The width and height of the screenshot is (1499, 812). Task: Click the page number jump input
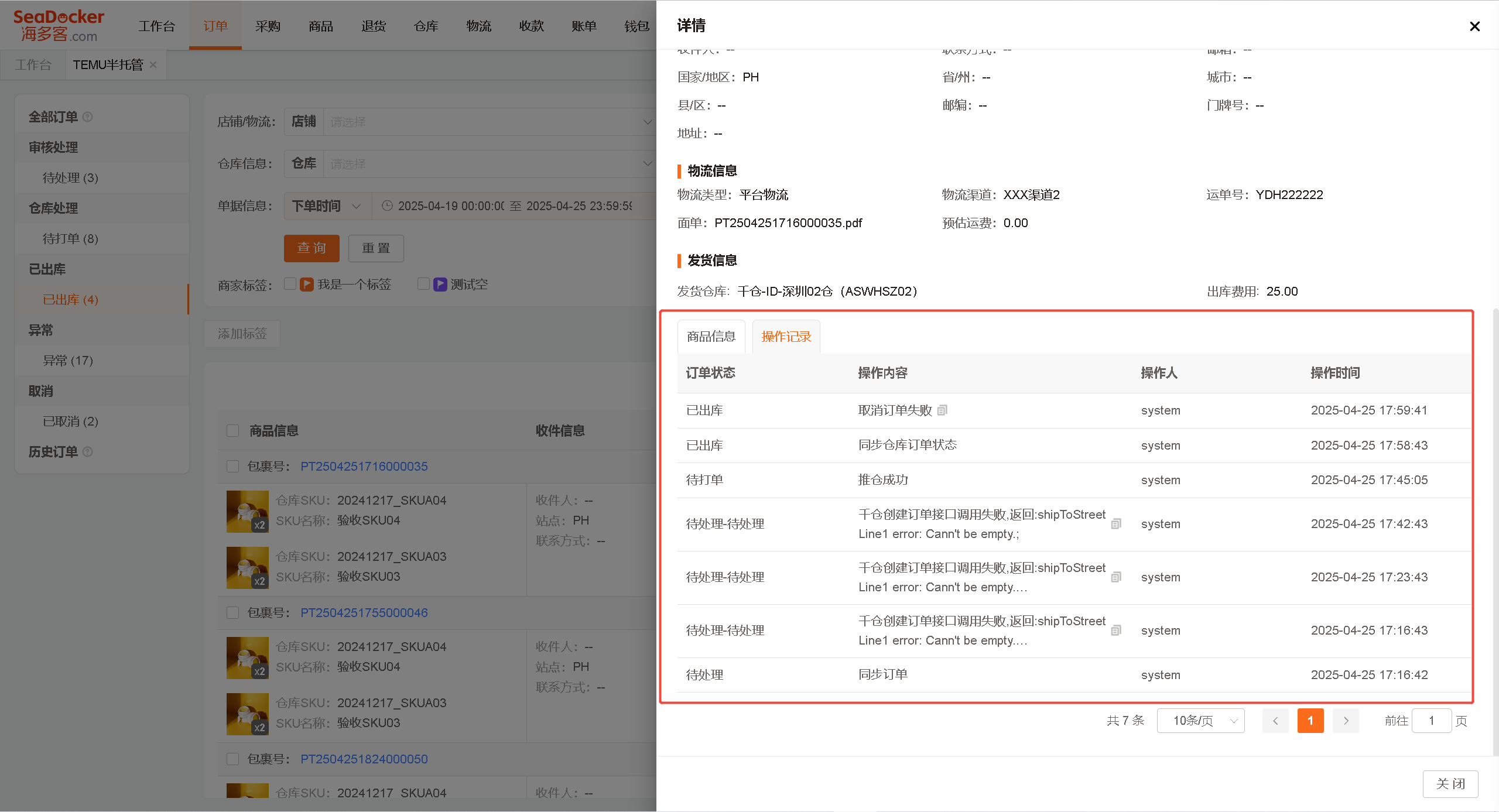point(1431,721)
